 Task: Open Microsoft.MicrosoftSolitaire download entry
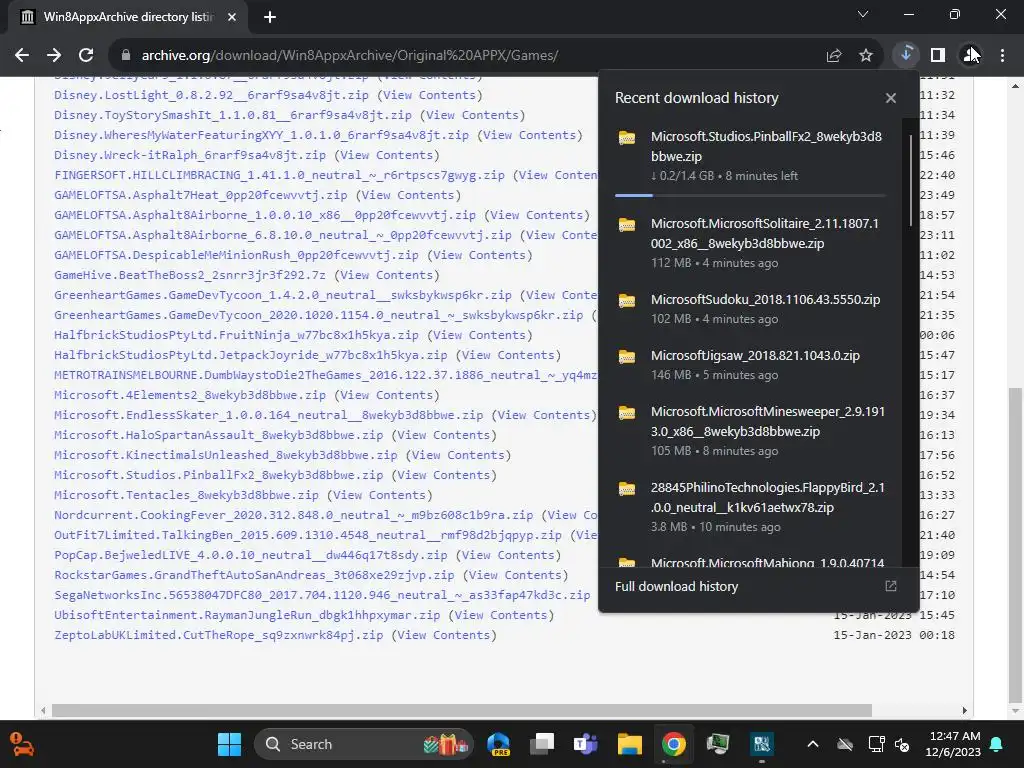point(750,243)
